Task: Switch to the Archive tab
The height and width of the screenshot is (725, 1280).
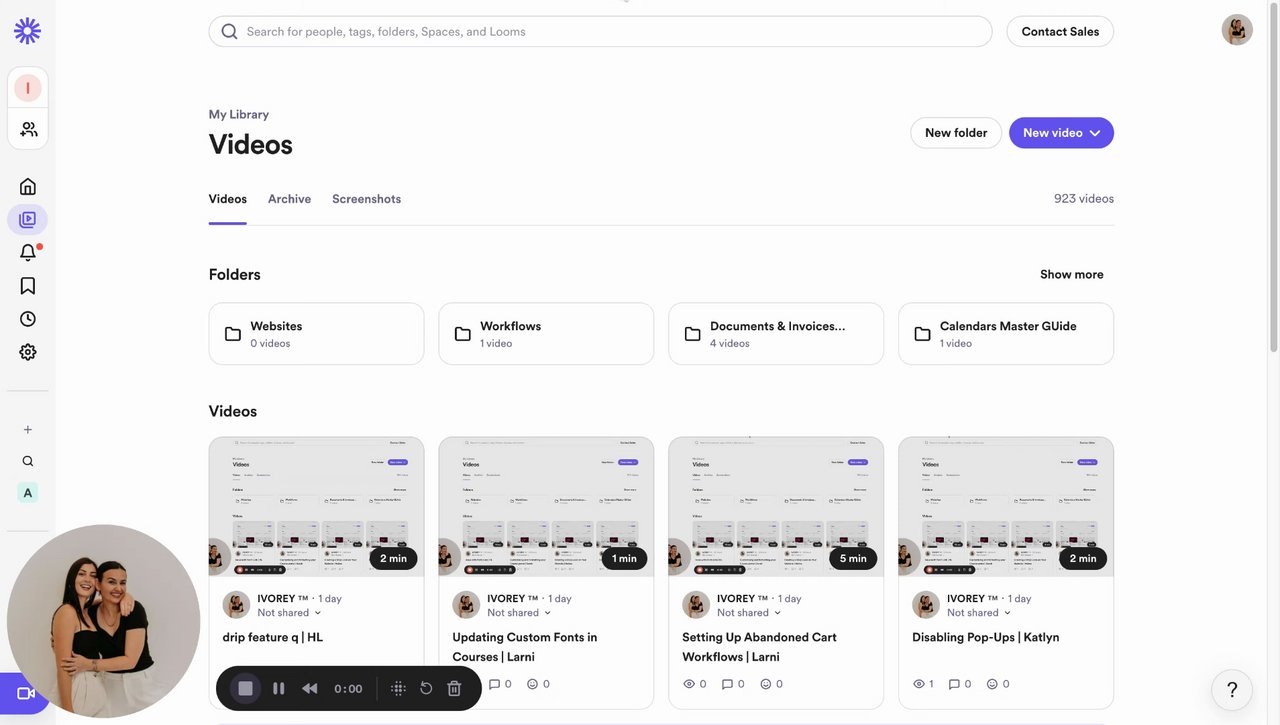Action: coord(289,199)
